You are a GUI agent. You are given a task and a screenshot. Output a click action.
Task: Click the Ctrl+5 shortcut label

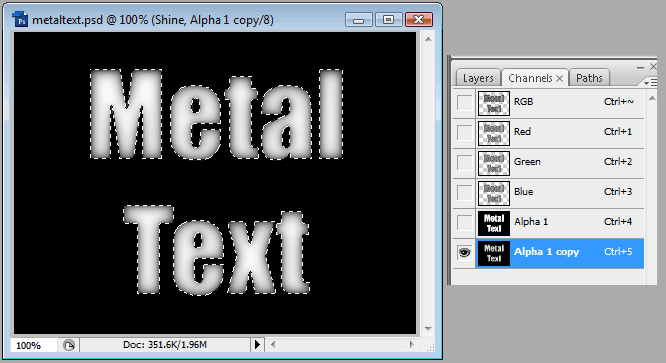coord(618,252)
